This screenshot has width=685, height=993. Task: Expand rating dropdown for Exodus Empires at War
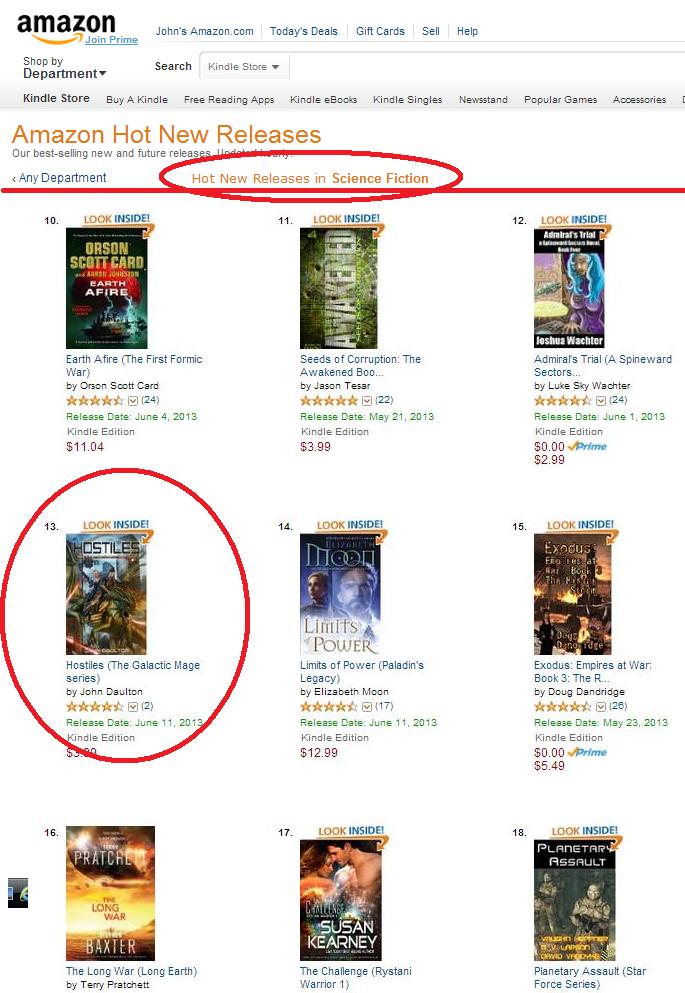[x=601, y=707]
